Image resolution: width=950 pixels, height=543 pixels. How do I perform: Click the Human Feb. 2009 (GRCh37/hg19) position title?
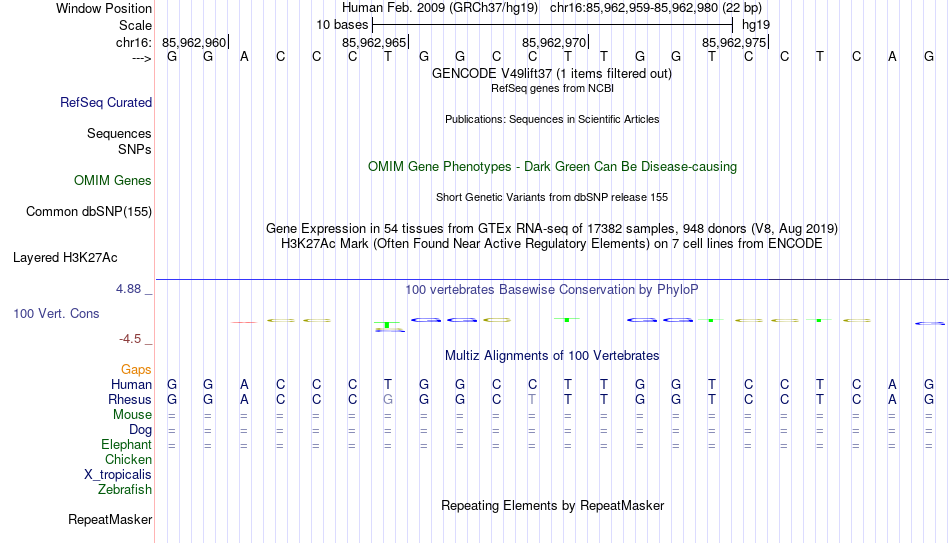point(440,8)
